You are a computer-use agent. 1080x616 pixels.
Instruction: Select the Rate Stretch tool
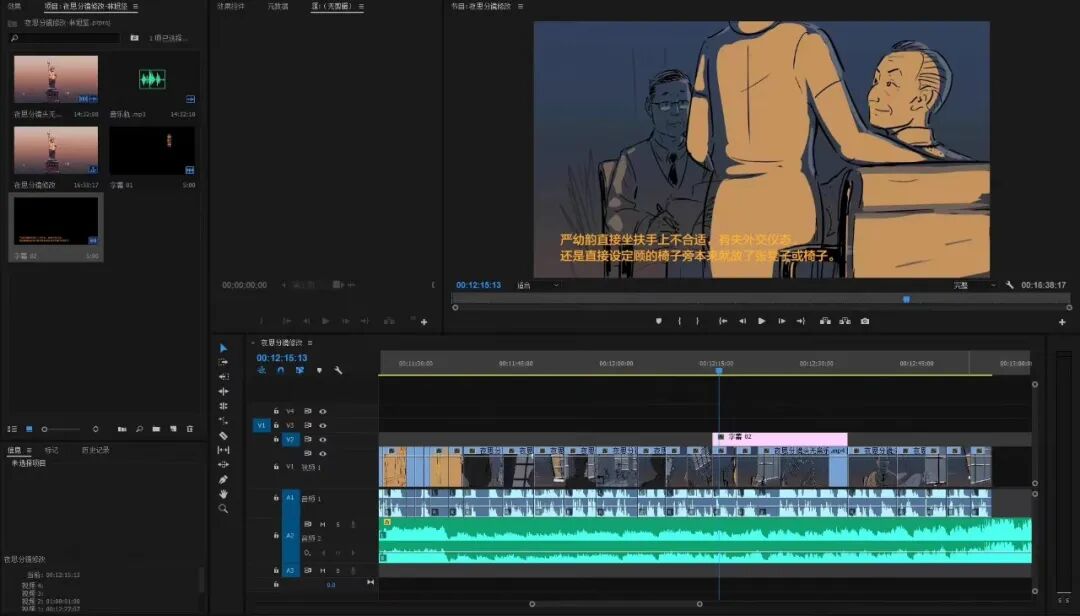click(x=223, y=406)
